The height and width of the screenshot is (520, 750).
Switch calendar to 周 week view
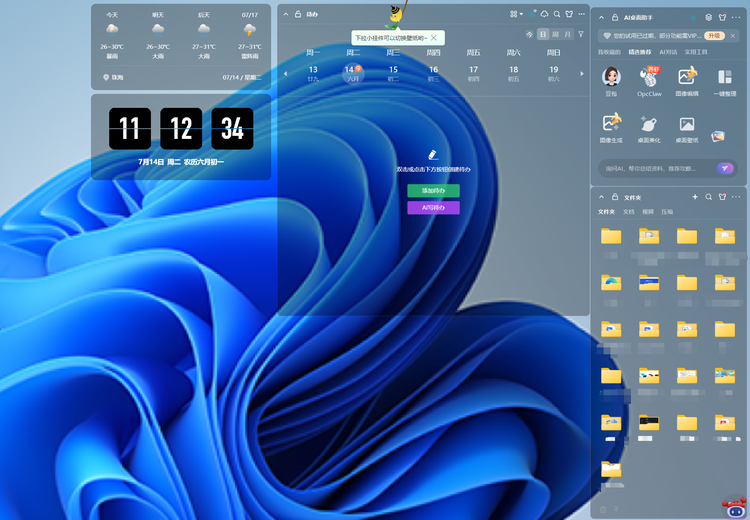[555, 34]
